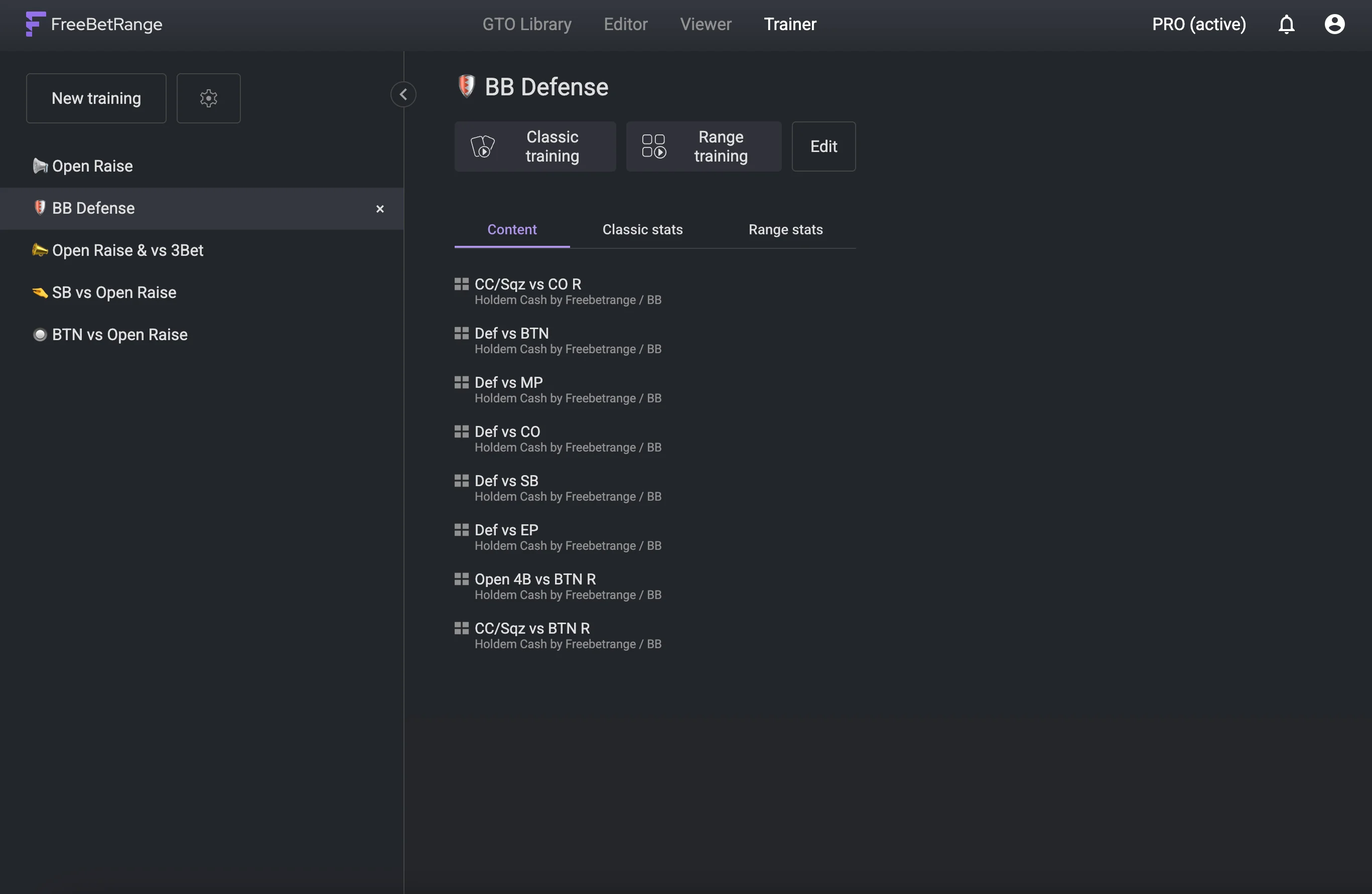Screen dimensions: 1372x894
Task: Click the Edit button
Action: coord(823,146)
